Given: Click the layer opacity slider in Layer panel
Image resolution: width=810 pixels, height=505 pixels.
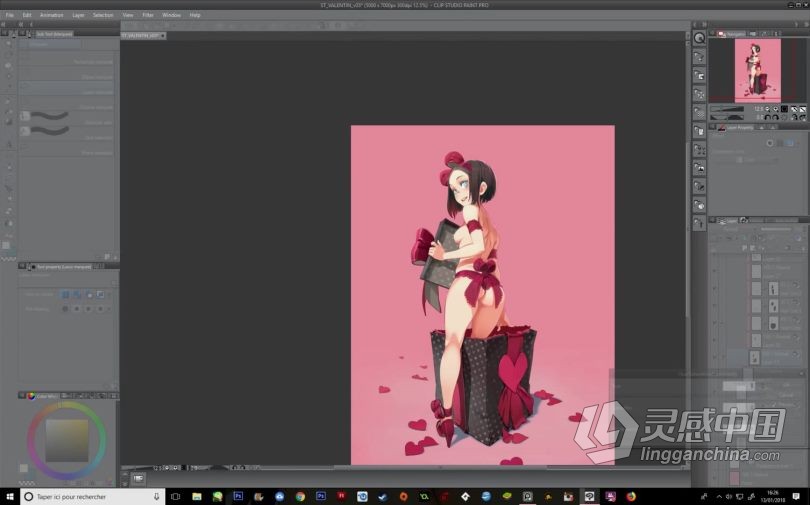Looking at the screenshot, I should tap(776, 230).
